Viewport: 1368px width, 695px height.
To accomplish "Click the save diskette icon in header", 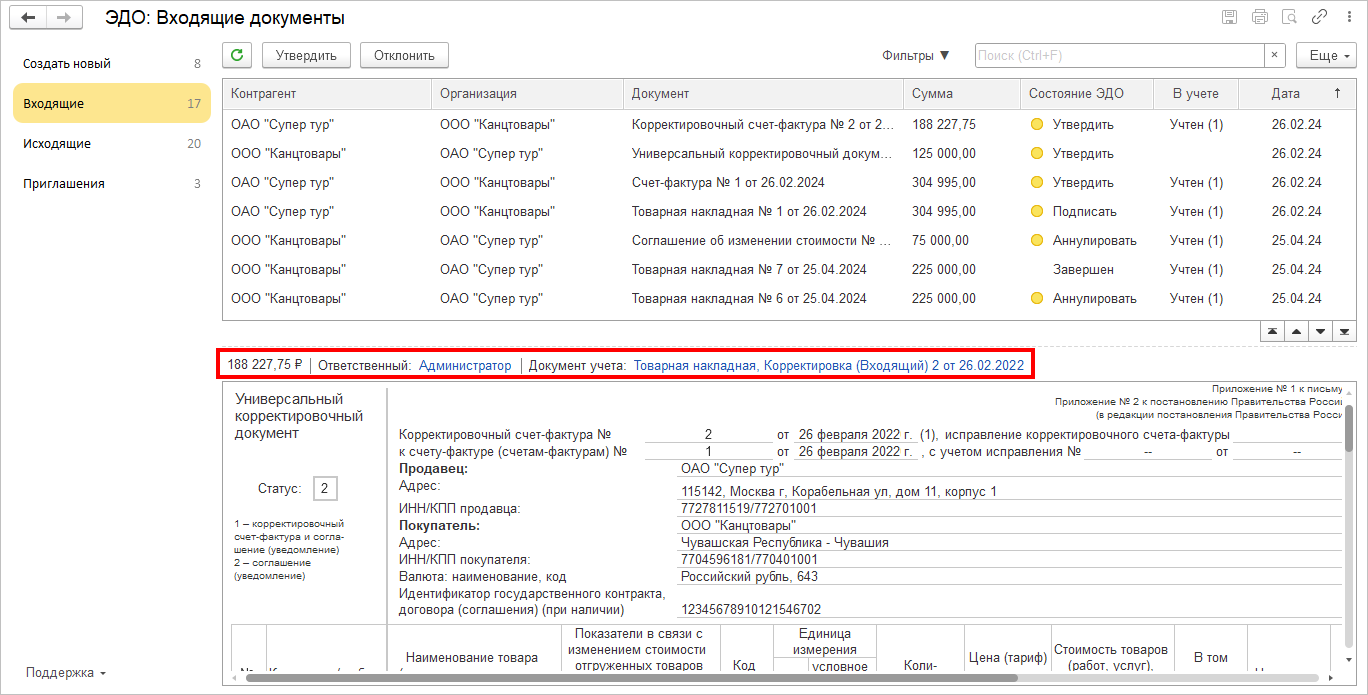I will coord(1229,17).
